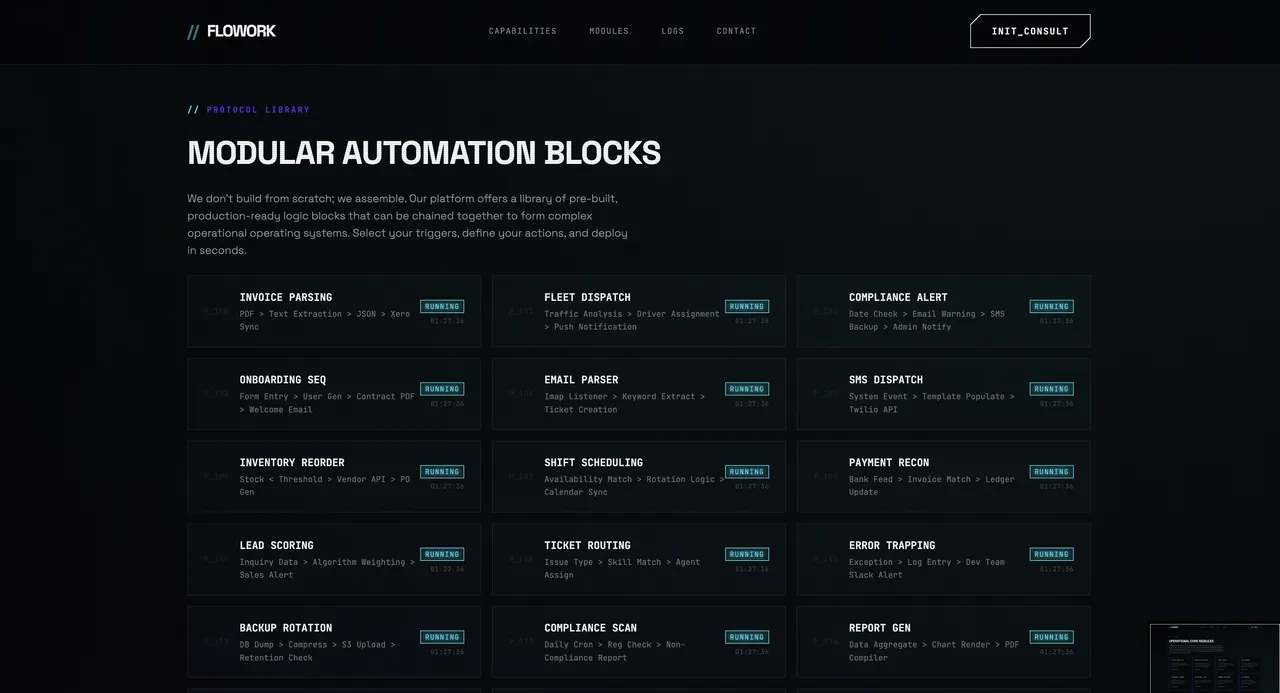Click RUNNING status badge on Compliance Alert
Viewport: 1280px width, 693px height.
coord(1051,307)
